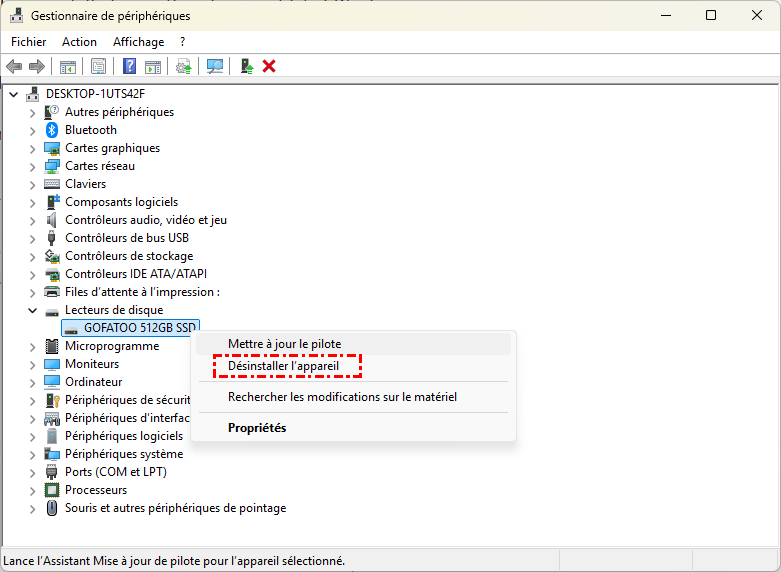Choose Rechercher les modifications sur le matériel

[x=354, y=397]
